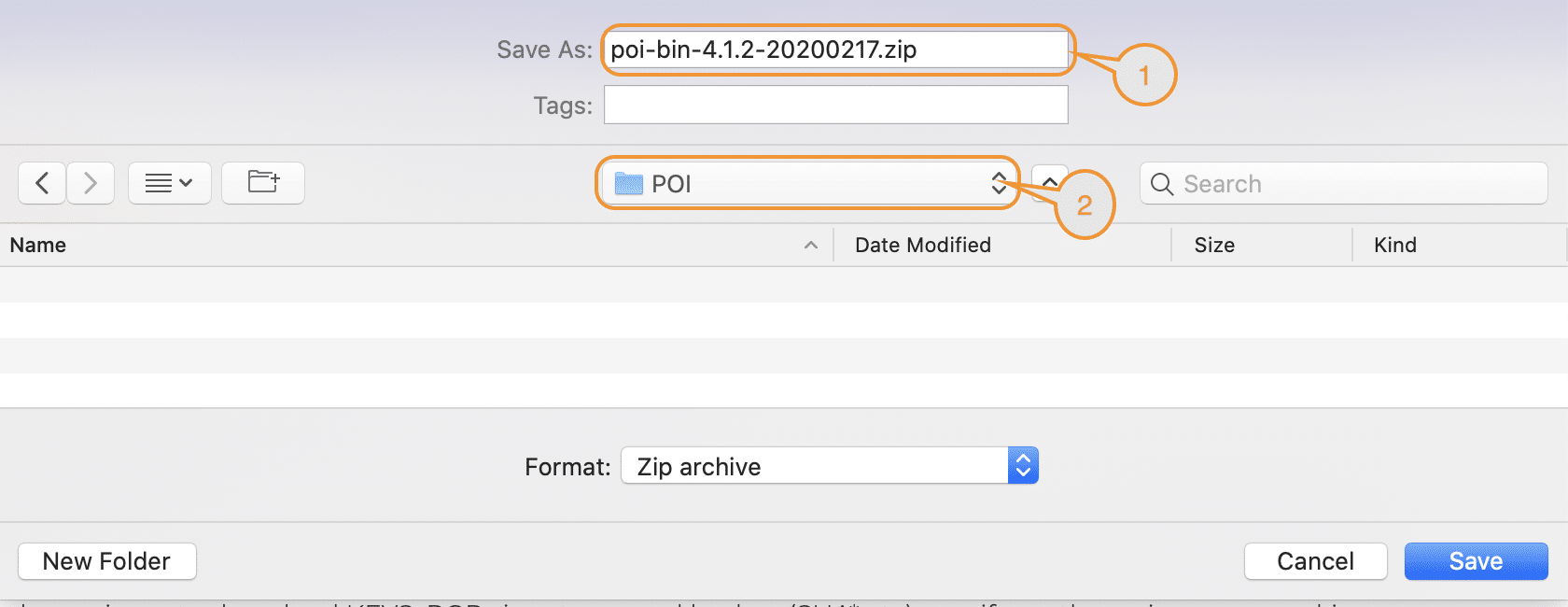Click the Format stepper arrows icon

pyautogui.click(x=1023, y=465)
